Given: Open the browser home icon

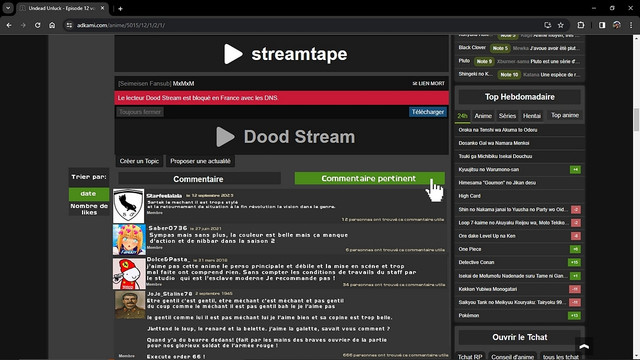Looking at the screenshot, I should [52, 25].
